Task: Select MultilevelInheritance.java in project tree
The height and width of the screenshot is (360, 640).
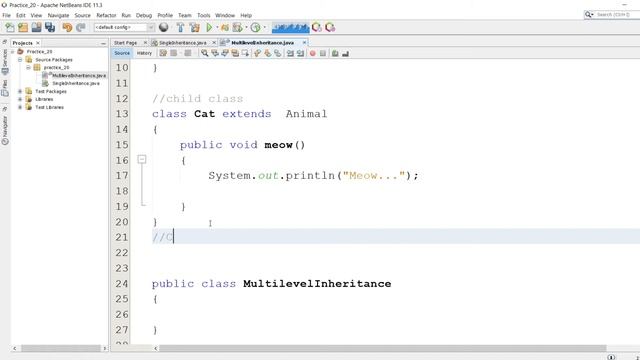Action: (79, 76)
